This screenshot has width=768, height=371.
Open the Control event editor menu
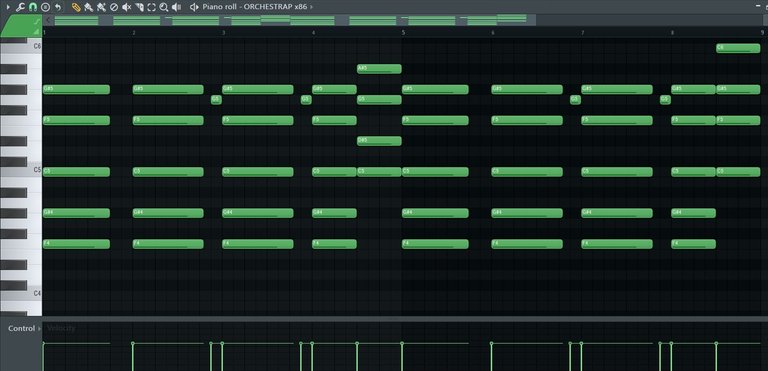coord(24,328)
